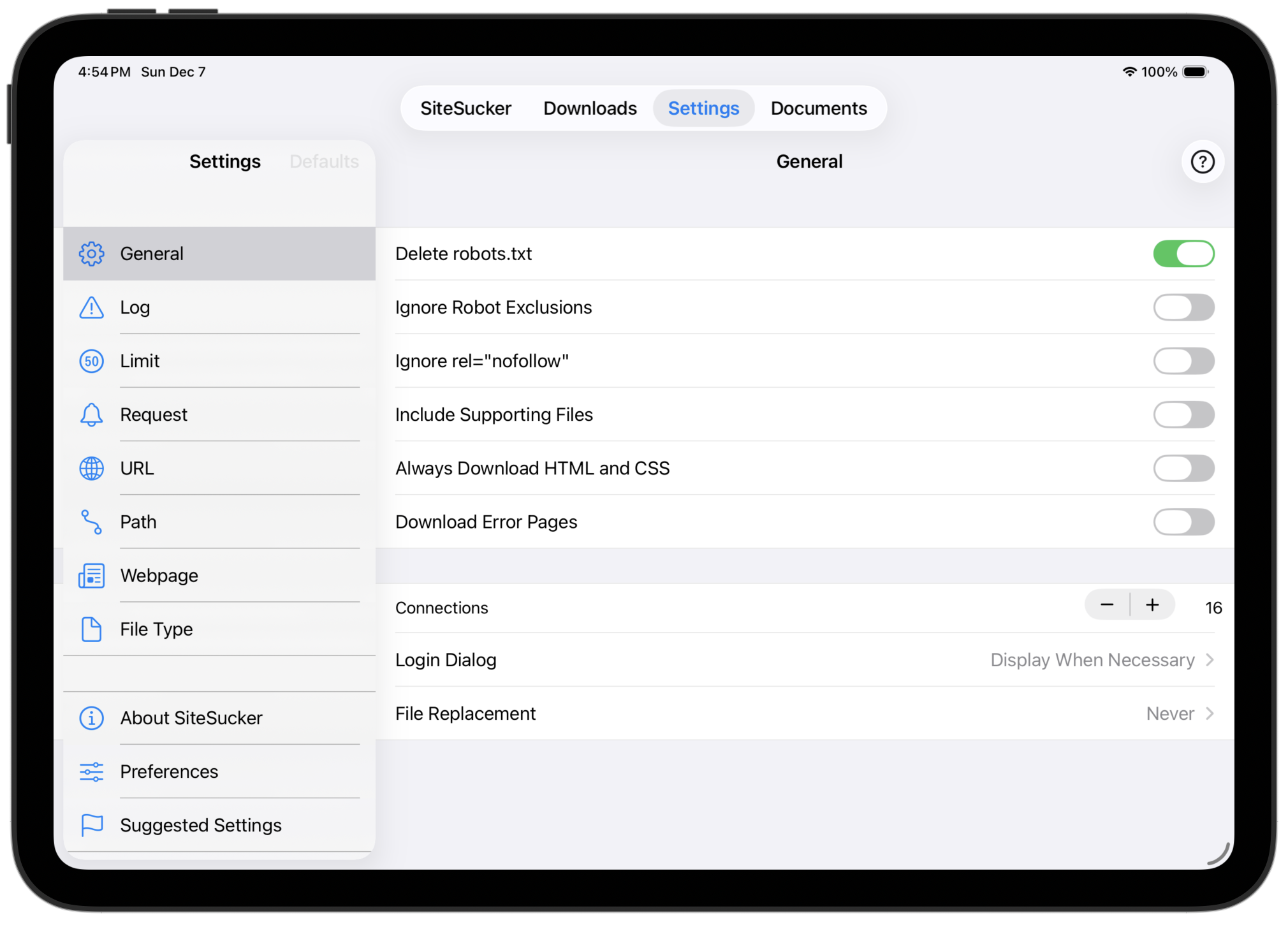Click the Path route icon
Screen dimensions: 1288x927
tap(91, 522)
